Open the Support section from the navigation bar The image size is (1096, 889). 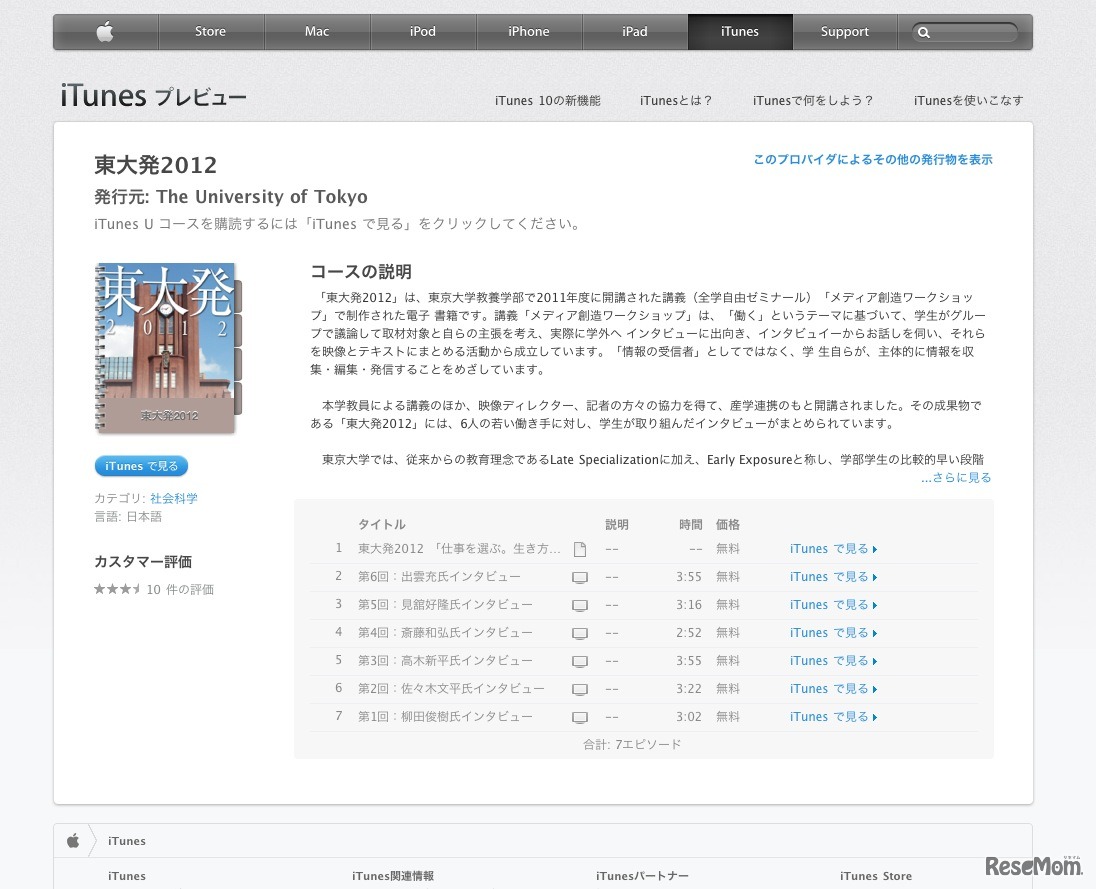(844, 31)
